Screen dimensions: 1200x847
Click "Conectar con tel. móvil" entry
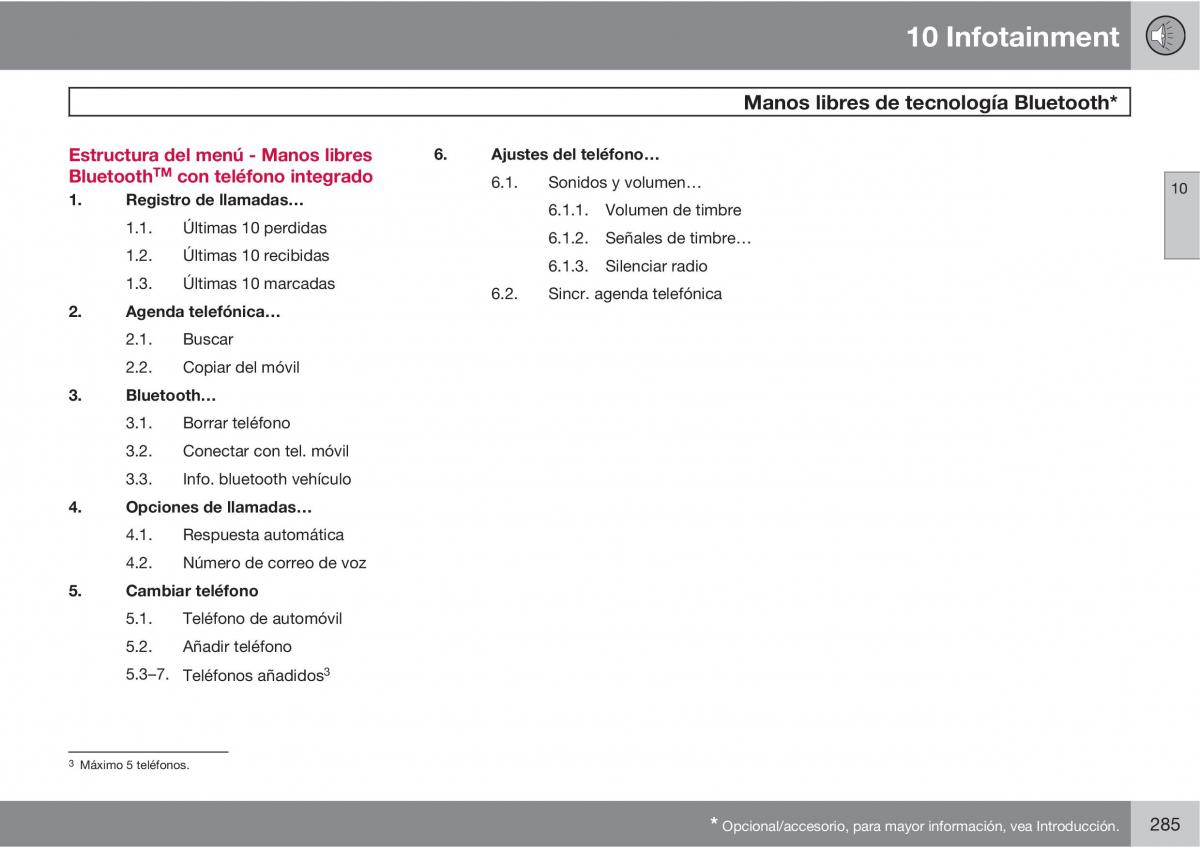(266, 452)
